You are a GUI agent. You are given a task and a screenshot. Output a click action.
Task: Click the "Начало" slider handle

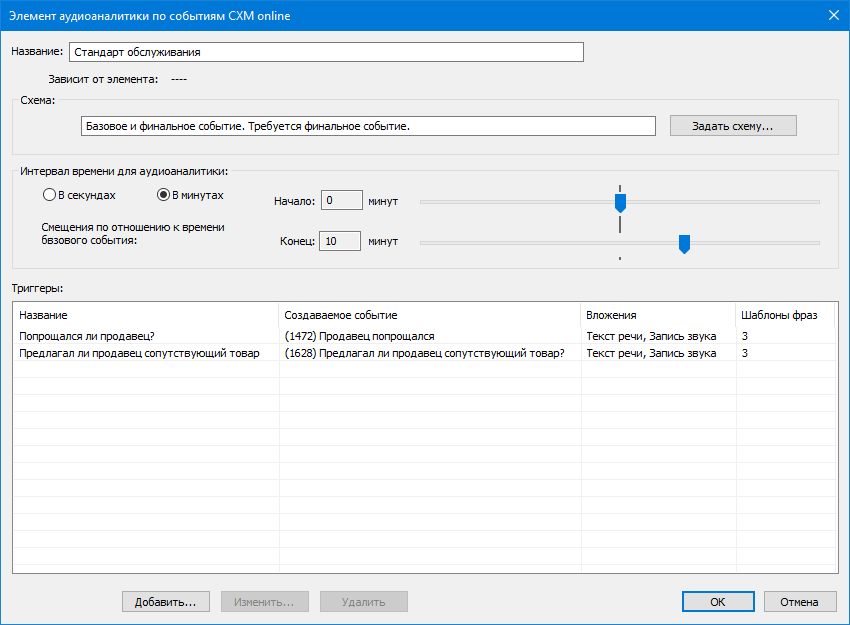coord(620,202)
